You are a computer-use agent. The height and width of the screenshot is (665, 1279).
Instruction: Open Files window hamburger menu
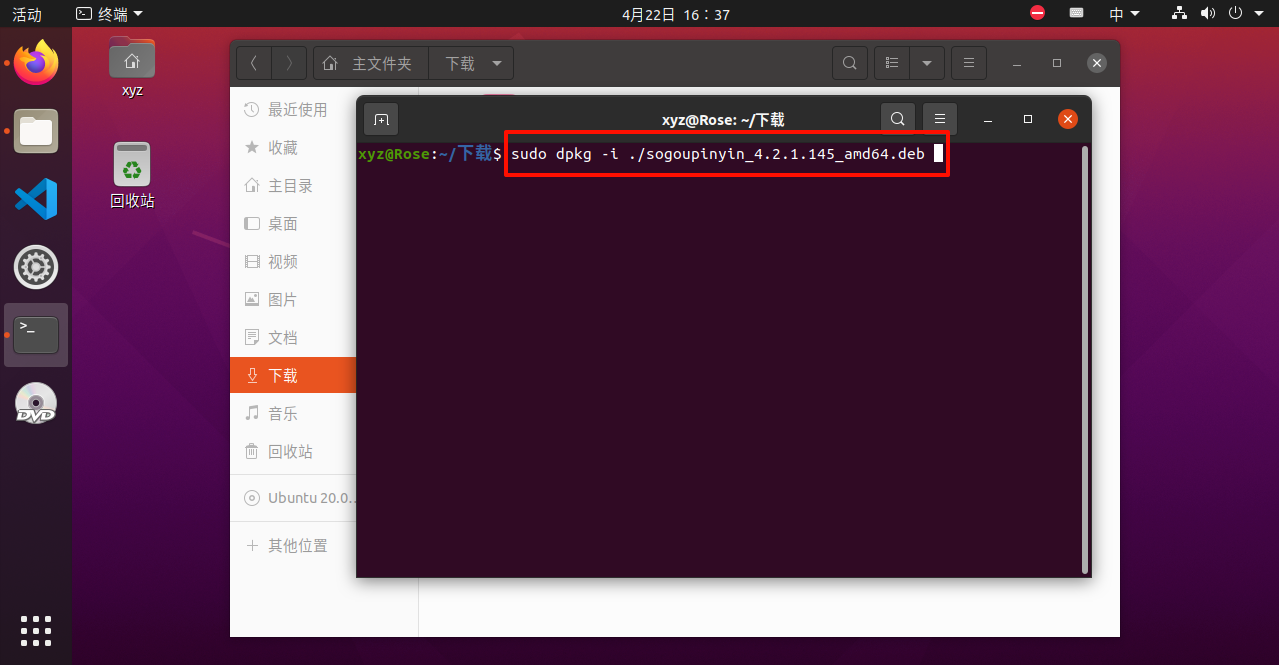[x=968, y=63]
